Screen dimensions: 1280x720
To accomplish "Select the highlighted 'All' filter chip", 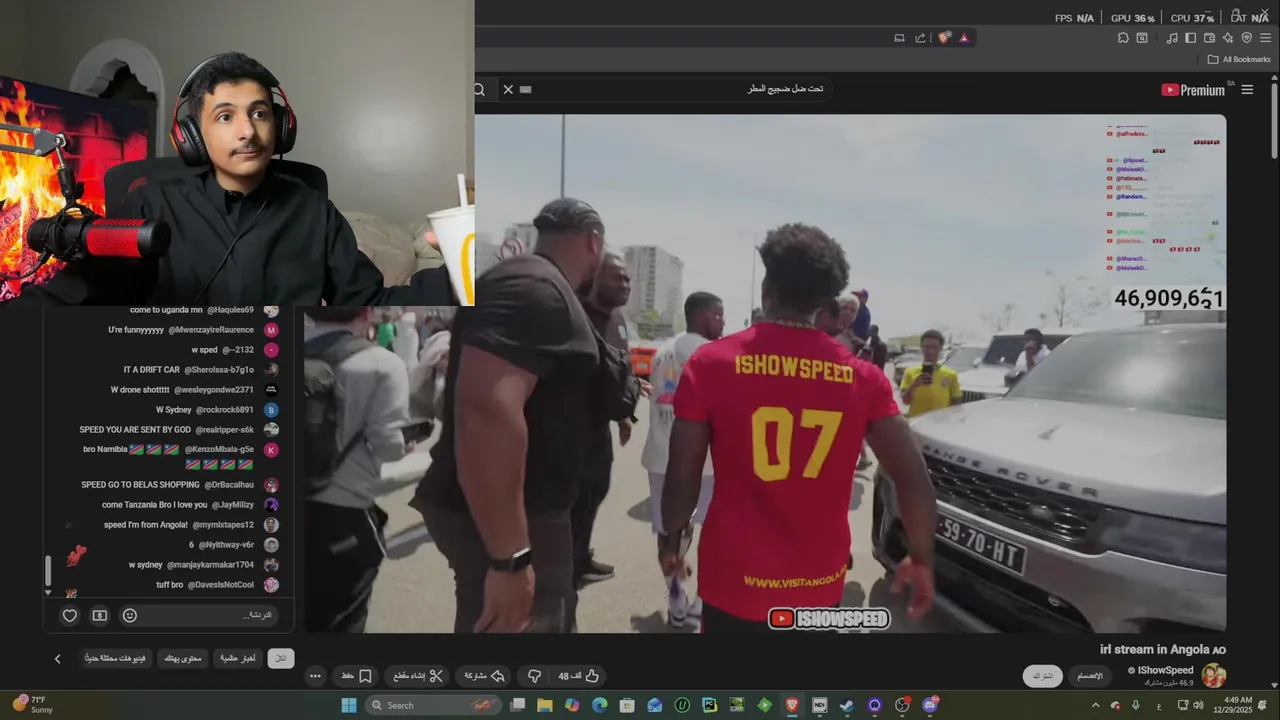I will [x=281, y=659].
